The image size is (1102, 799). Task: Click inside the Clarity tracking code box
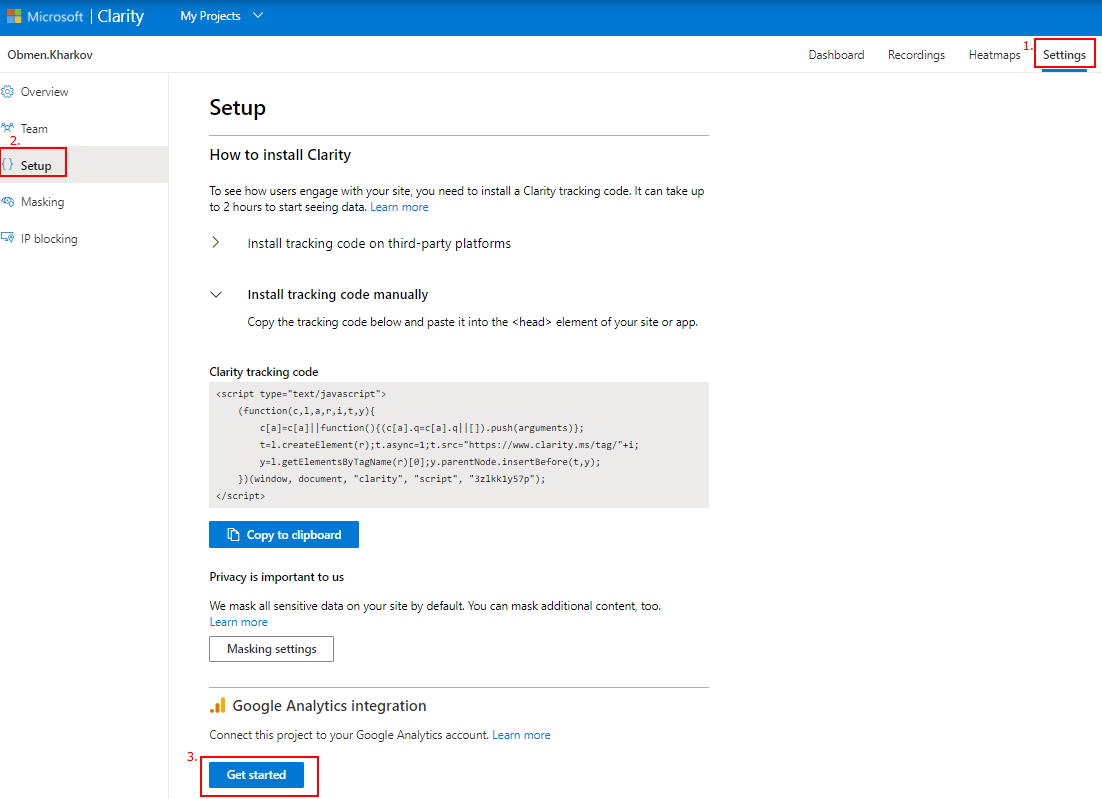(x=459, y=445)
